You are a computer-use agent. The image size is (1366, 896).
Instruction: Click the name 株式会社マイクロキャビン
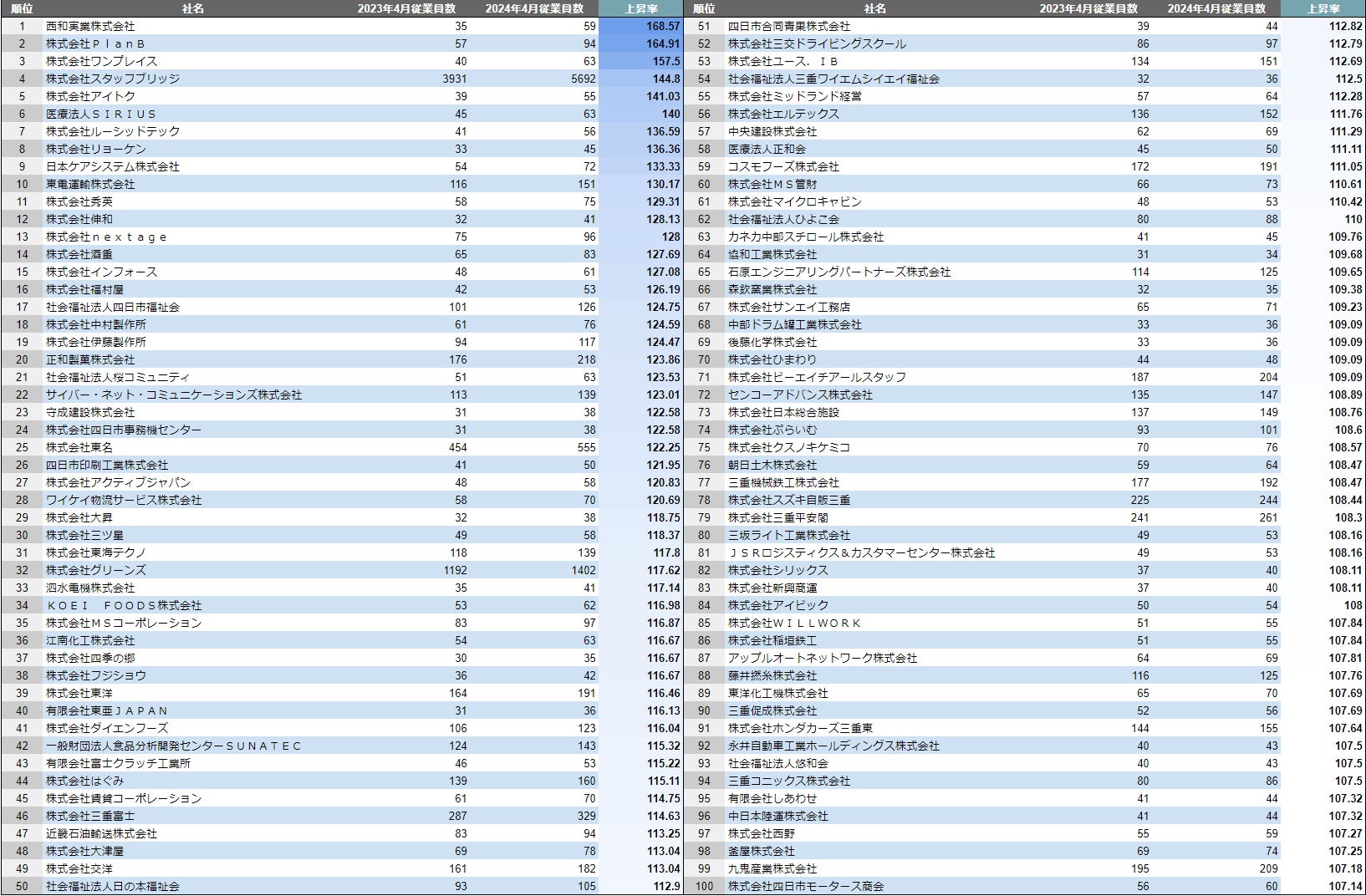tap(795, 201)
